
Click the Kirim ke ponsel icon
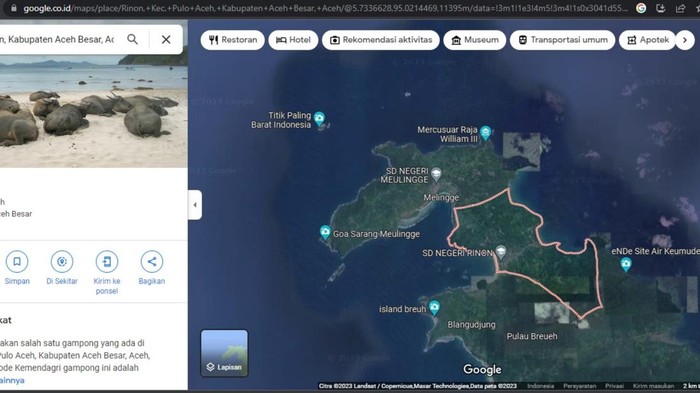tap(107, 261)
